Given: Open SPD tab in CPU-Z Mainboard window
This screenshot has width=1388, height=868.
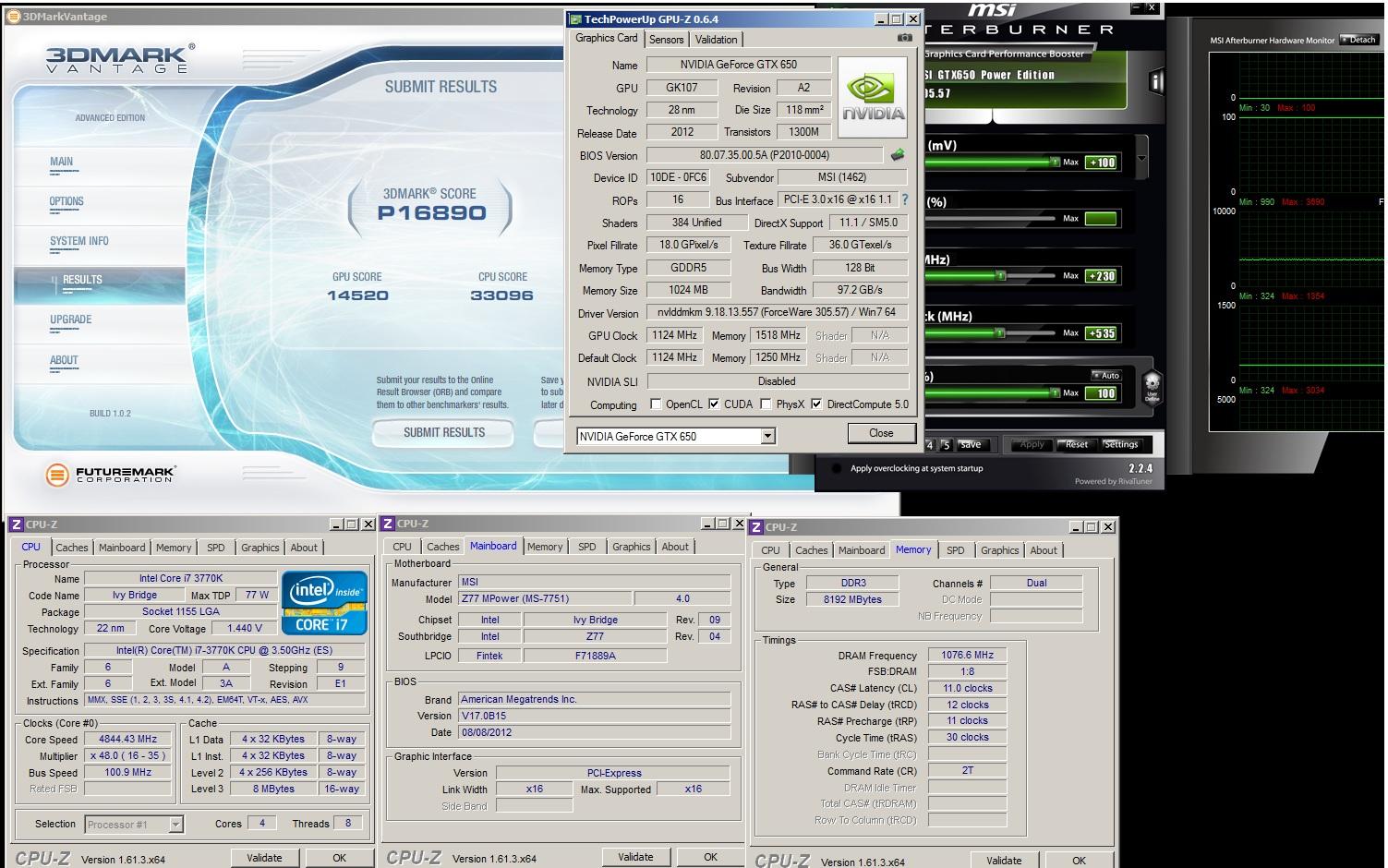Looking at the screenshot, I should (x=587, y=547).
